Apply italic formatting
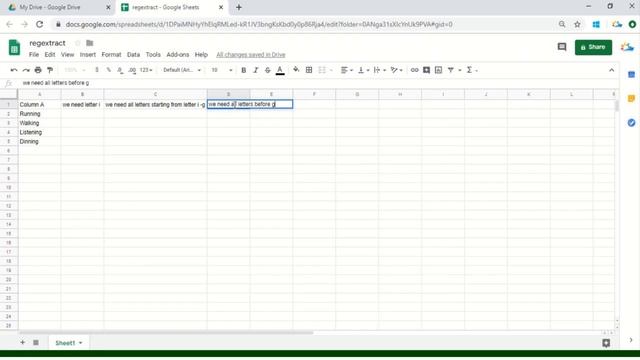Image resolution: width=640 pixels, height=360 pixels. pos(256,70)
